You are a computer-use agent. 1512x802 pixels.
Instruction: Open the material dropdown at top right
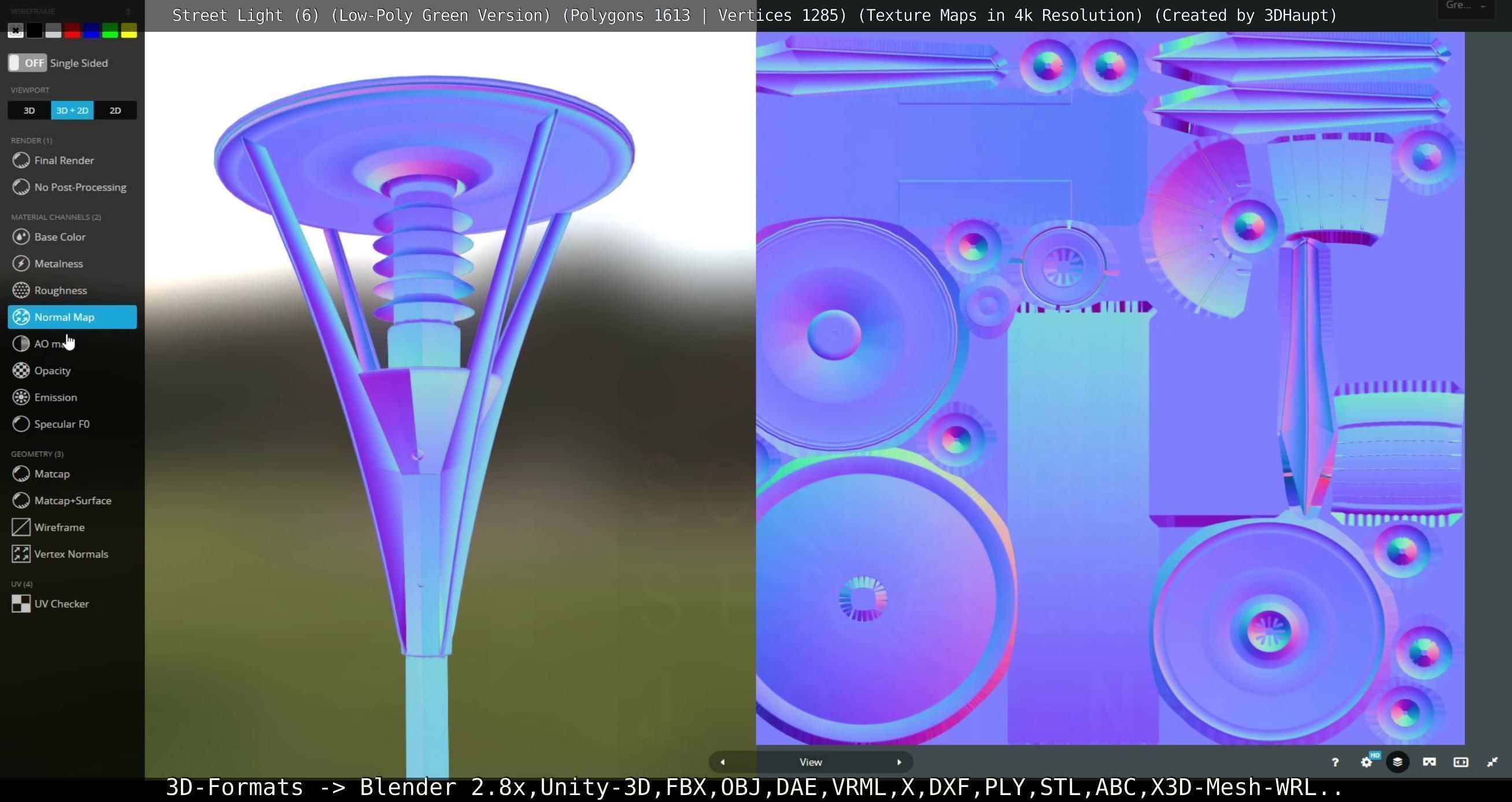click(1465, 6)
